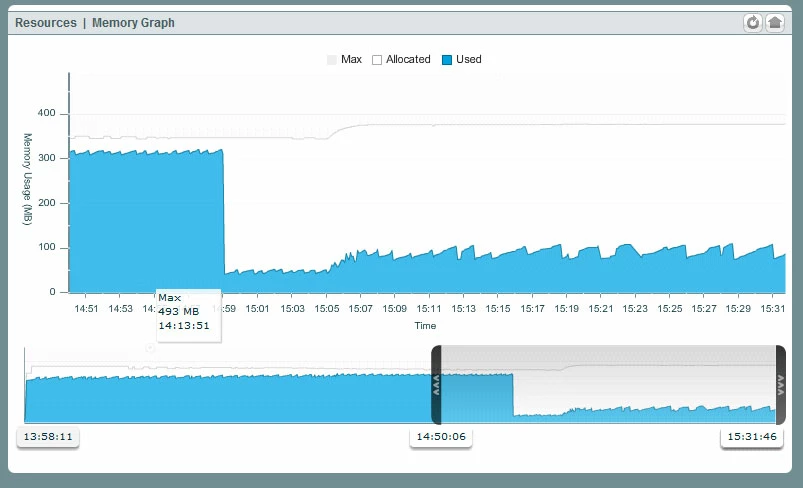Click the Resources breadcrumb link

(x=46, y=23)
